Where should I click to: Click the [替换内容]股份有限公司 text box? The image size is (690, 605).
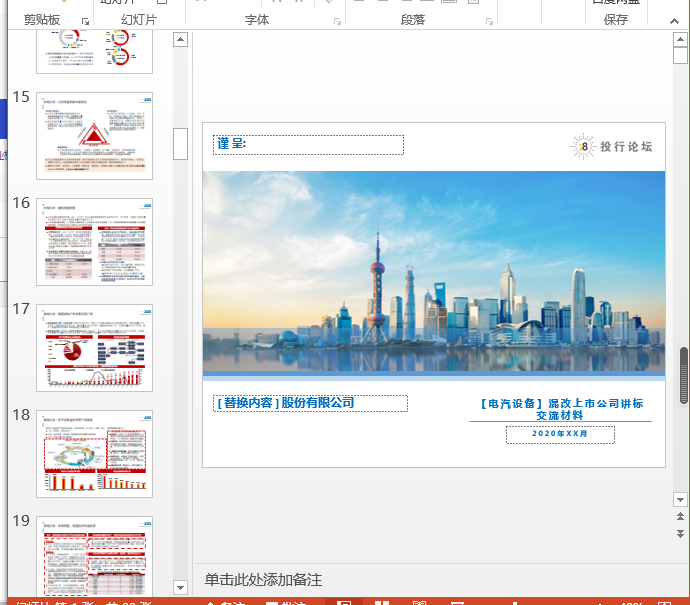310,403
